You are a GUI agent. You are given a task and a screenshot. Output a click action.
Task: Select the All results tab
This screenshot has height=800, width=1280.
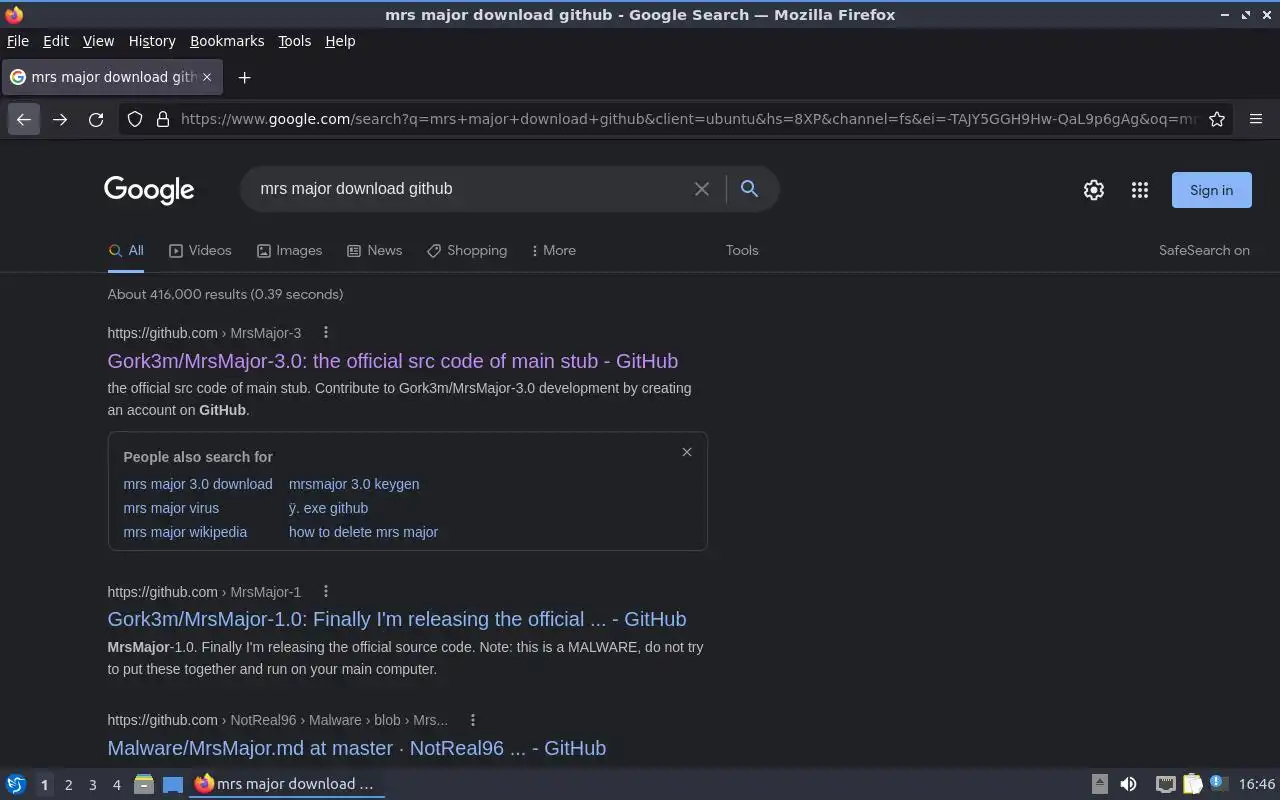coord(126,250)
